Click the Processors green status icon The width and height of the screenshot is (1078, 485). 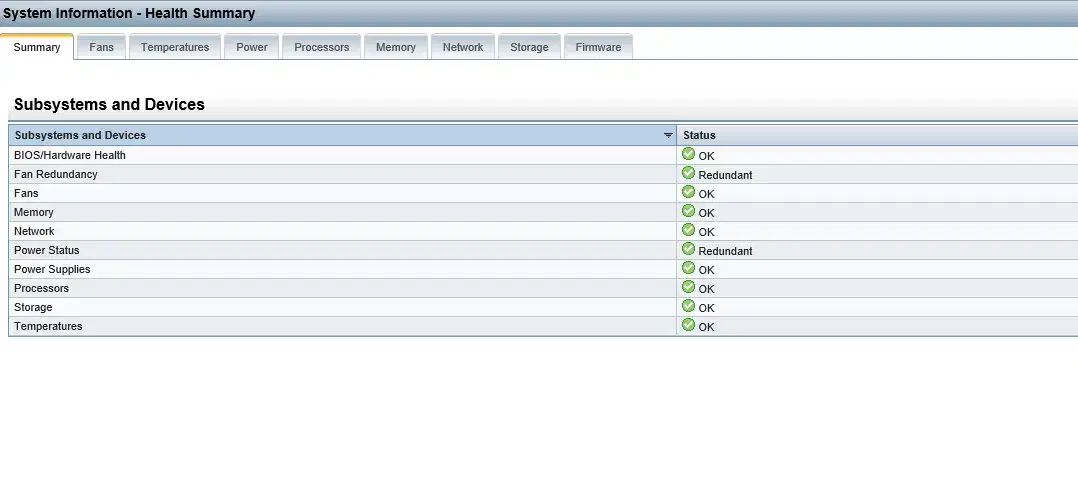[x=688, y=287]
